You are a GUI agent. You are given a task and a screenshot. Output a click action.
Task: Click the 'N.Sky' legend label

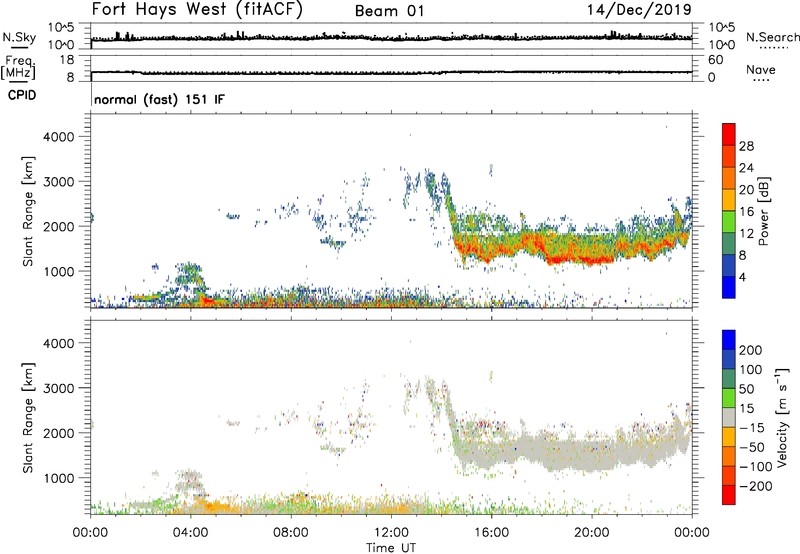[x=19, y=37]
